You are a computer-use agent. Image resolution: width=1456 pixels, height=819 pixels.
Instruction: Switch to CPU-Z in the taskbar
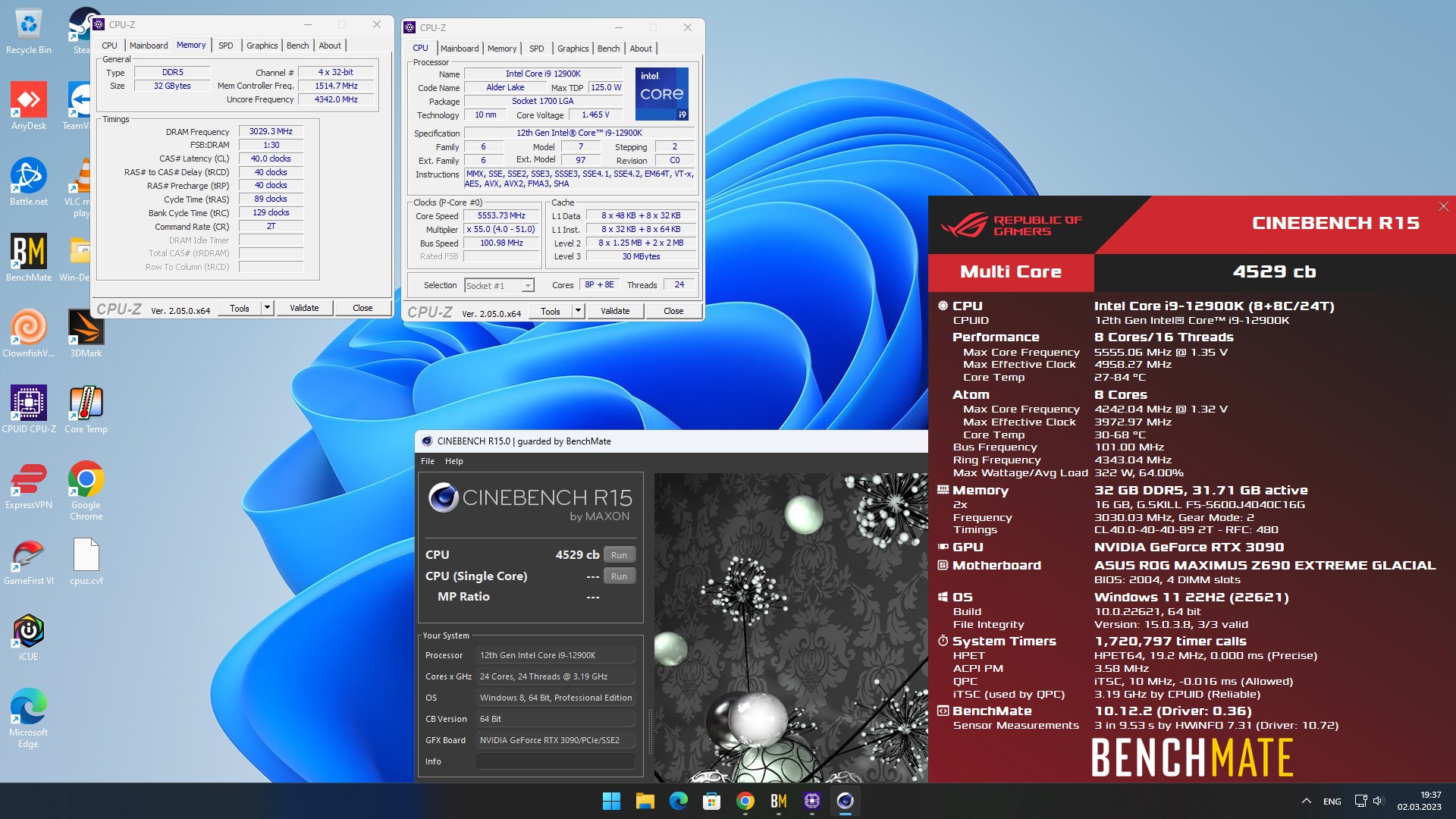811,801
